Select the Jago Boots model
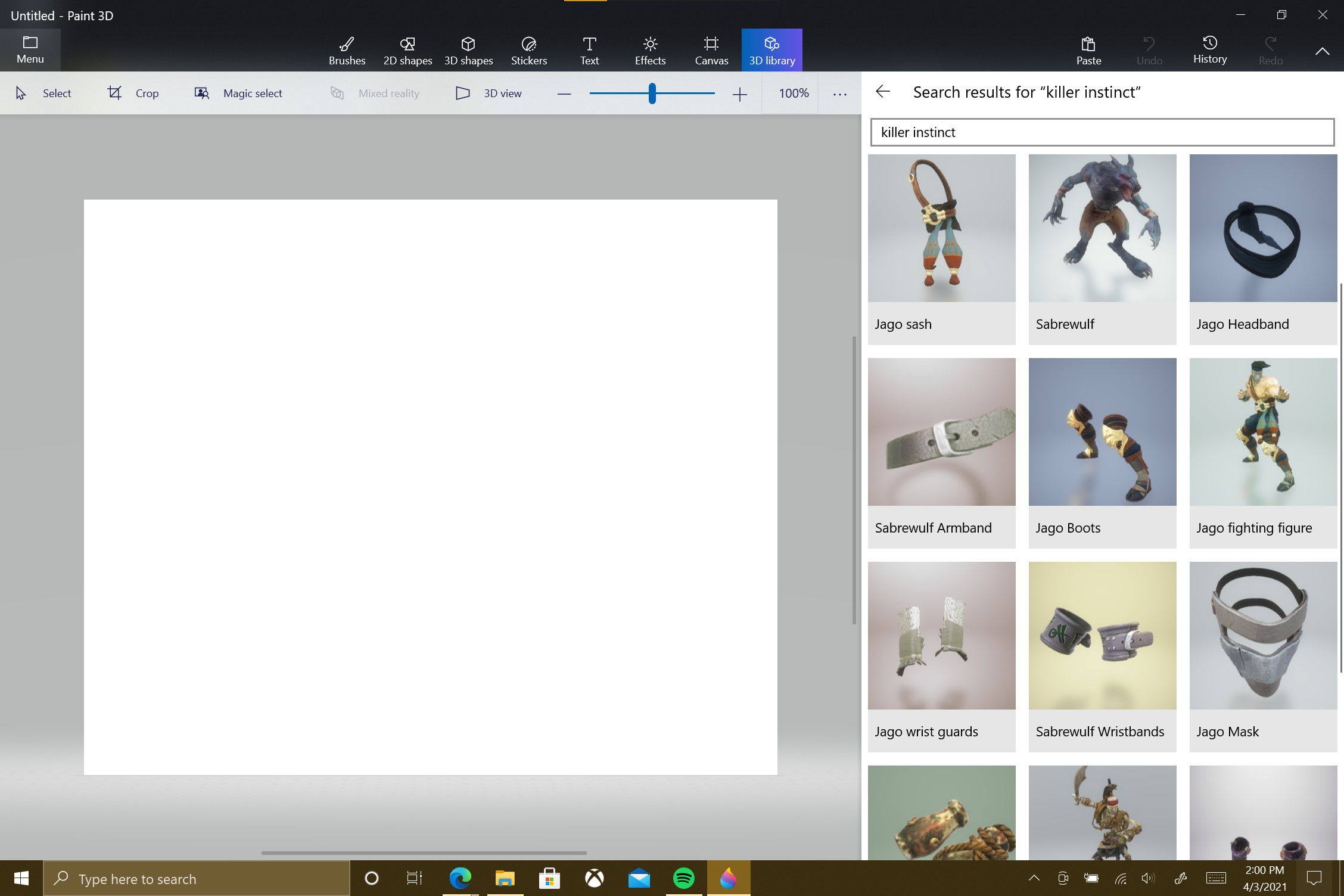 coord(1102,453)
